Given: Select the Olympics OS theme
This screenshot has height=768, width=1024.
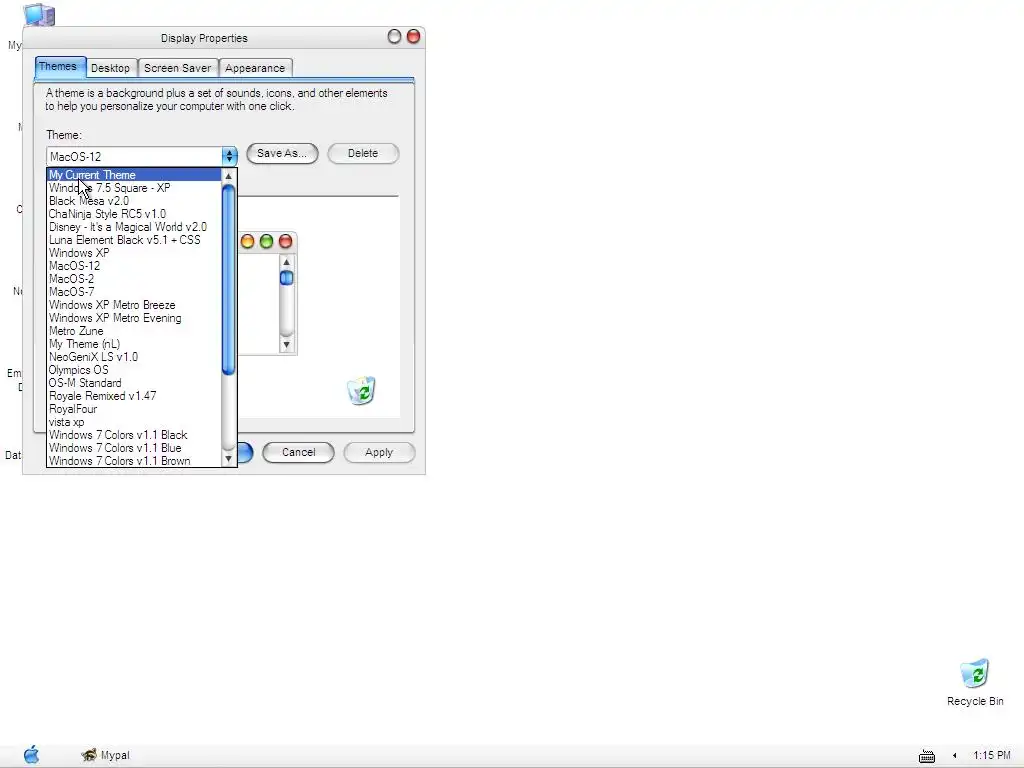Looking at the screenshot, I should coord(135,370).
